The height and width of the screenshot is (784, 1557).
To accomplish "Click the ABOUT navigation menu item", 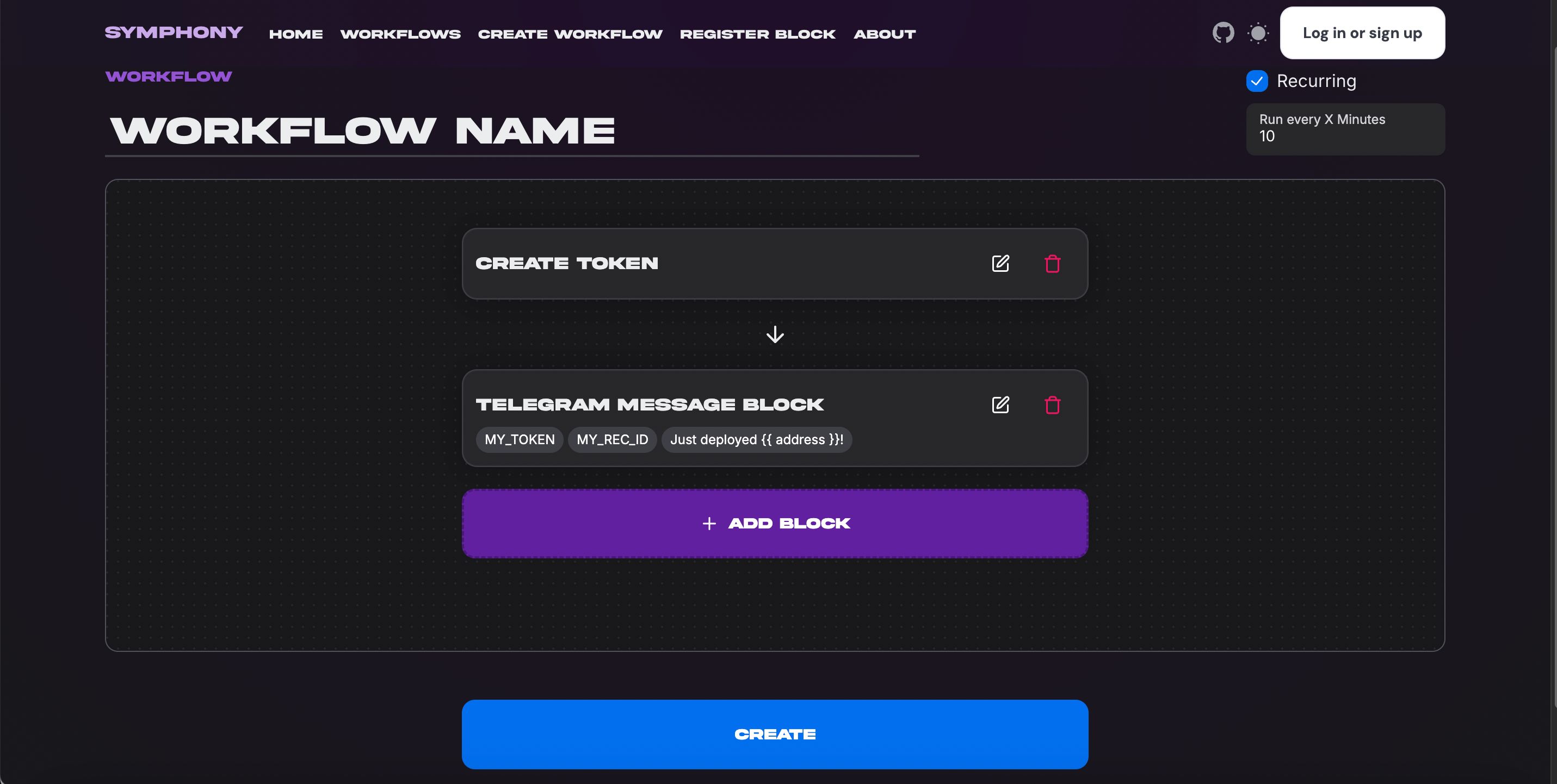I will [885, 32].
